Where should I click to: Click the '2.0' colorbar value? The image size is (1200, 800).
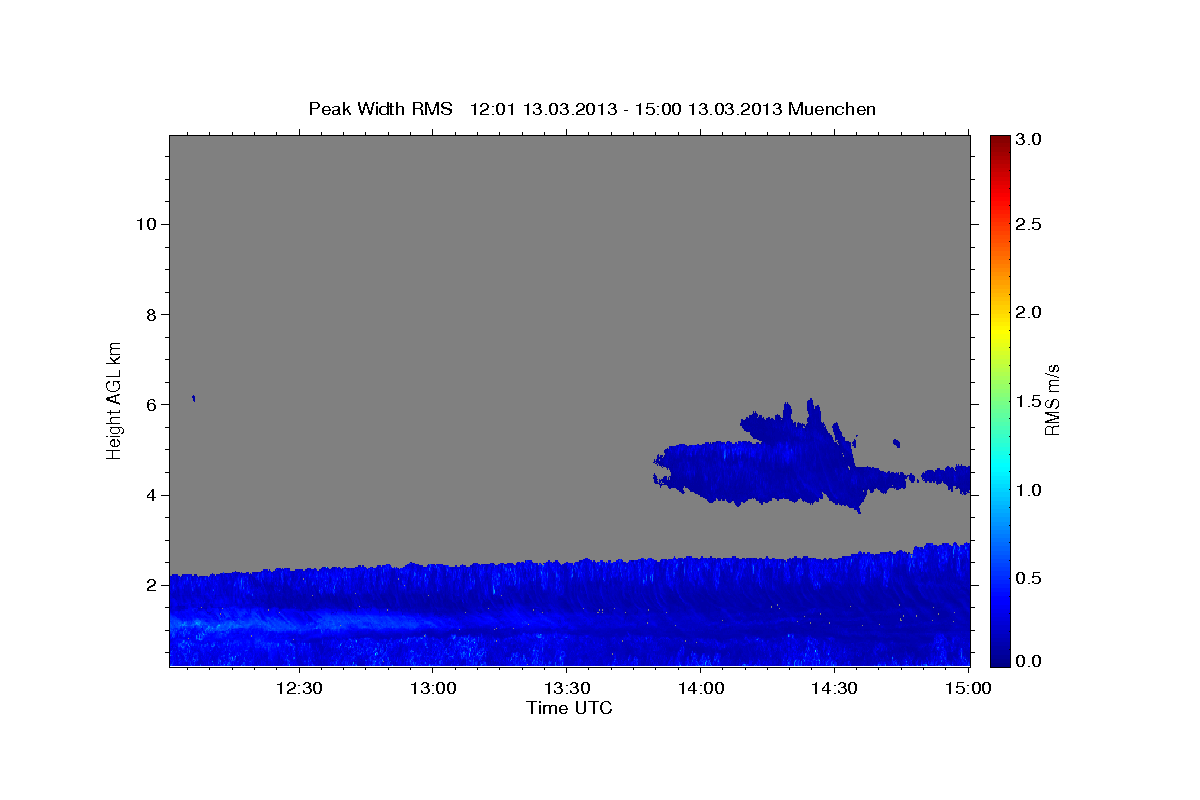click(x=1029, y=313)
